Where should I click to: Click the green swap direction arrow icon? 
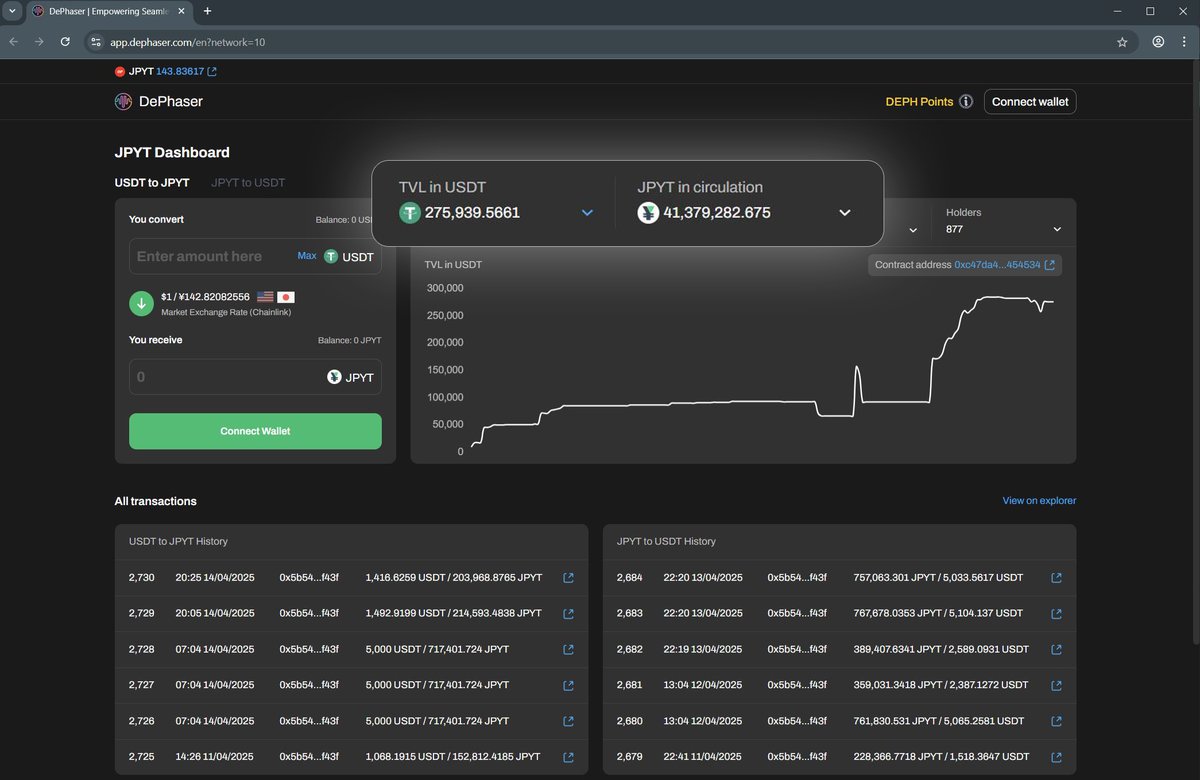[x=141, y=303]
